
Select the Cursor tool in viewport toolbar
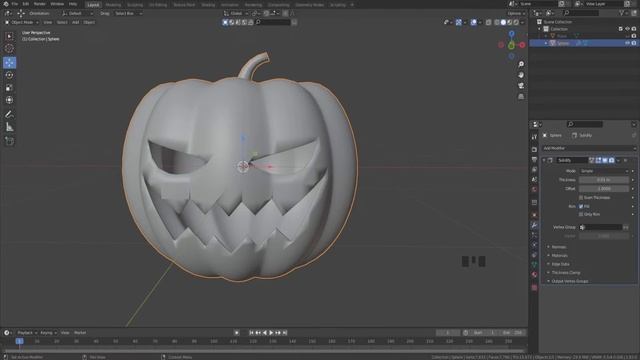9,49
